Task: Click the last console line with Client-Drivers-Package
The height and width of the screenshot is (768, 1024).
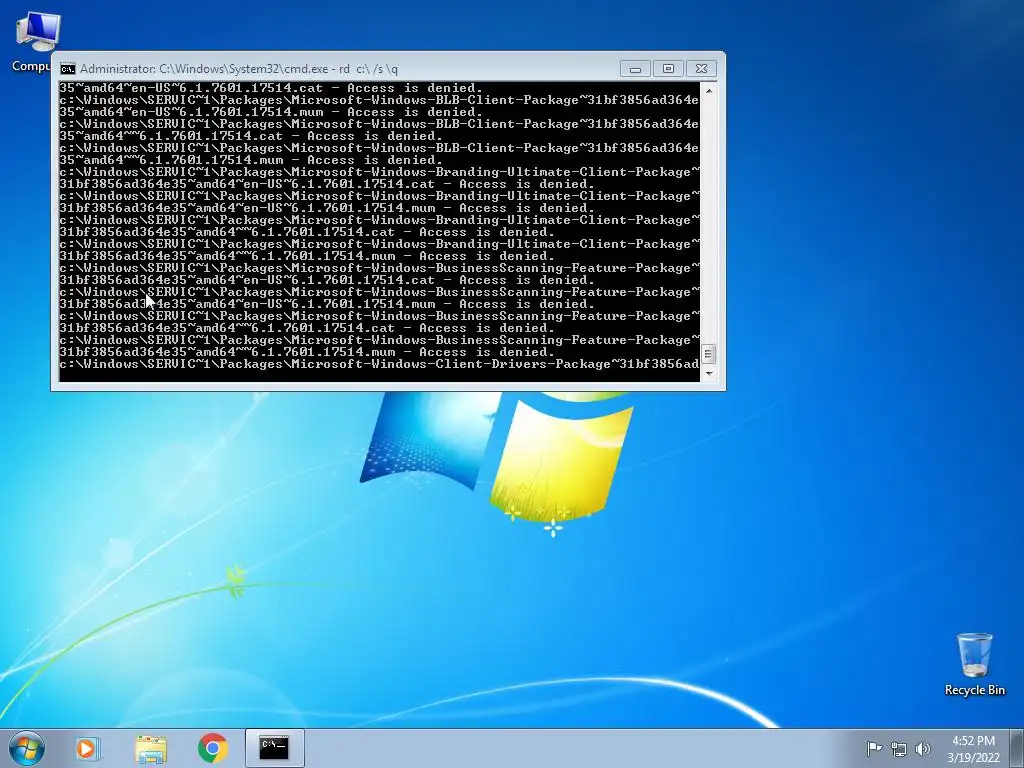Action: click(x=379, y=364)
